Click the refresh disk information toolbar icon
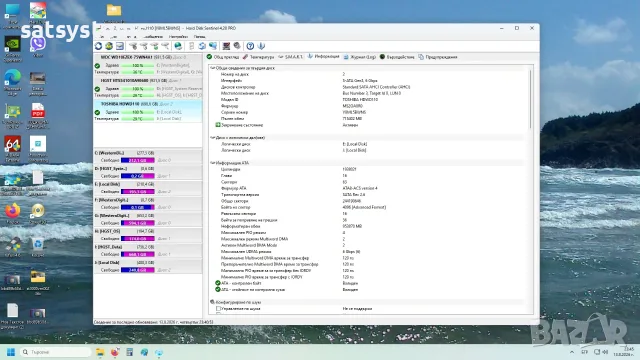This screenshot has height=360, width=640. [98, 46]
